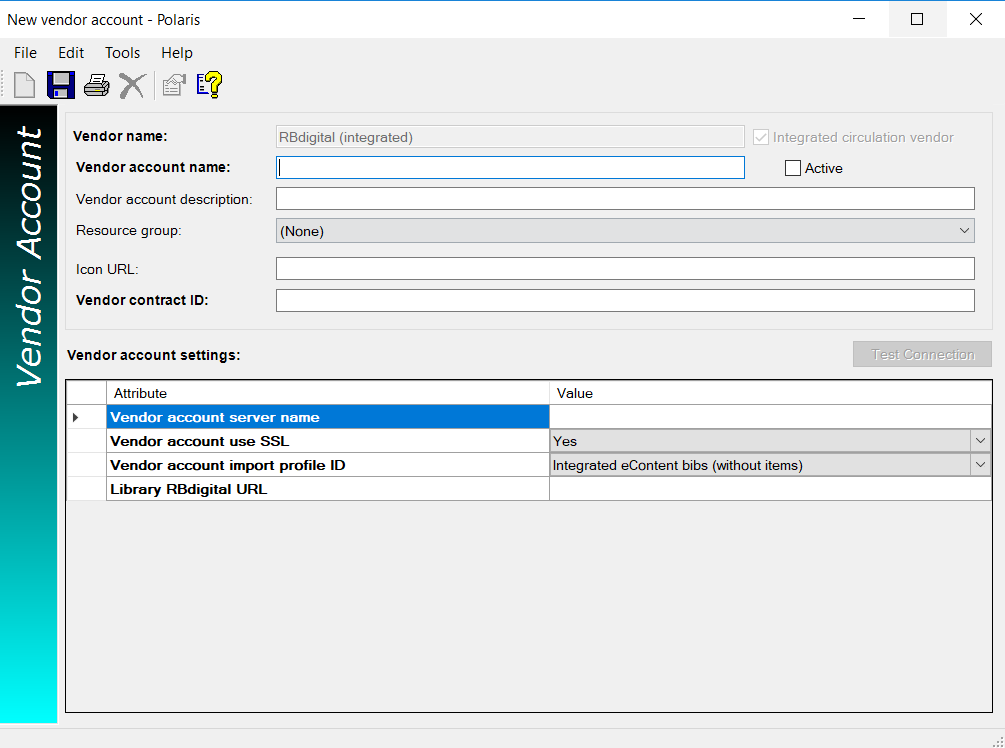
Task: Save the vendor account with floppy icon
Action: (x=61, y=86)
